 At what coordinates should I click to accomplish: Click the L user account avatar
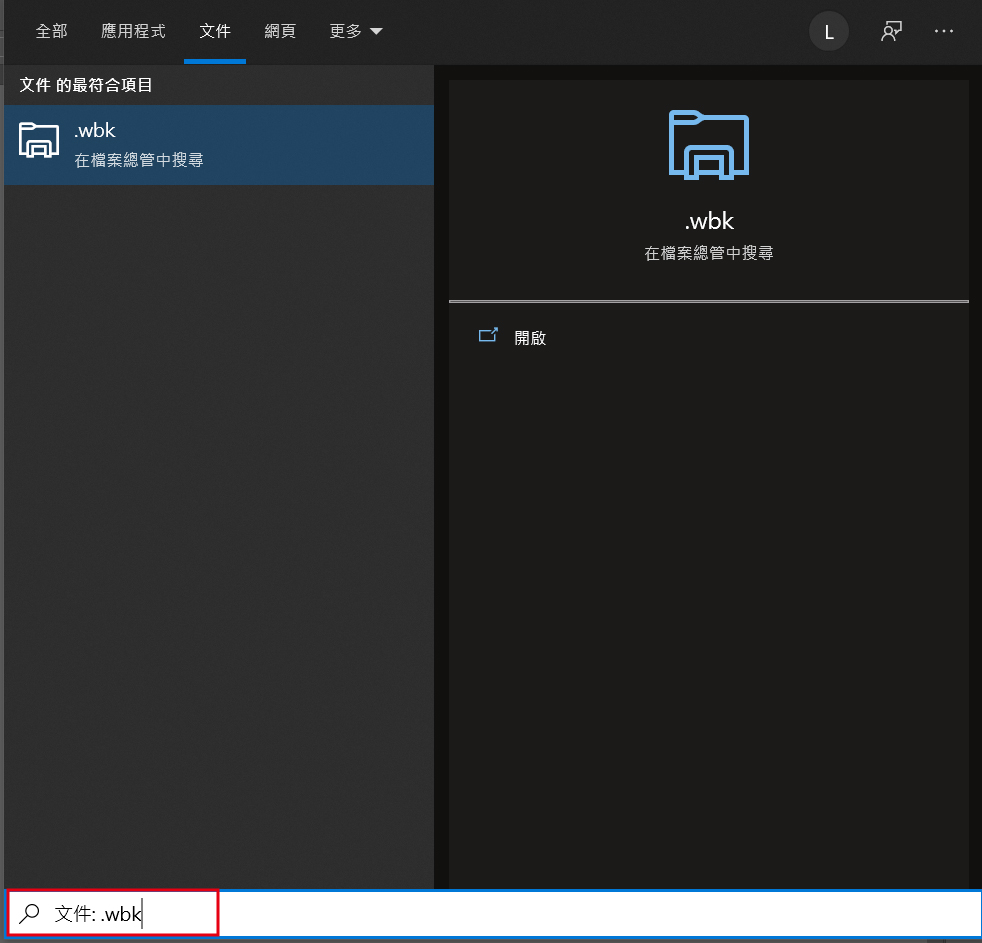point(829,31)
